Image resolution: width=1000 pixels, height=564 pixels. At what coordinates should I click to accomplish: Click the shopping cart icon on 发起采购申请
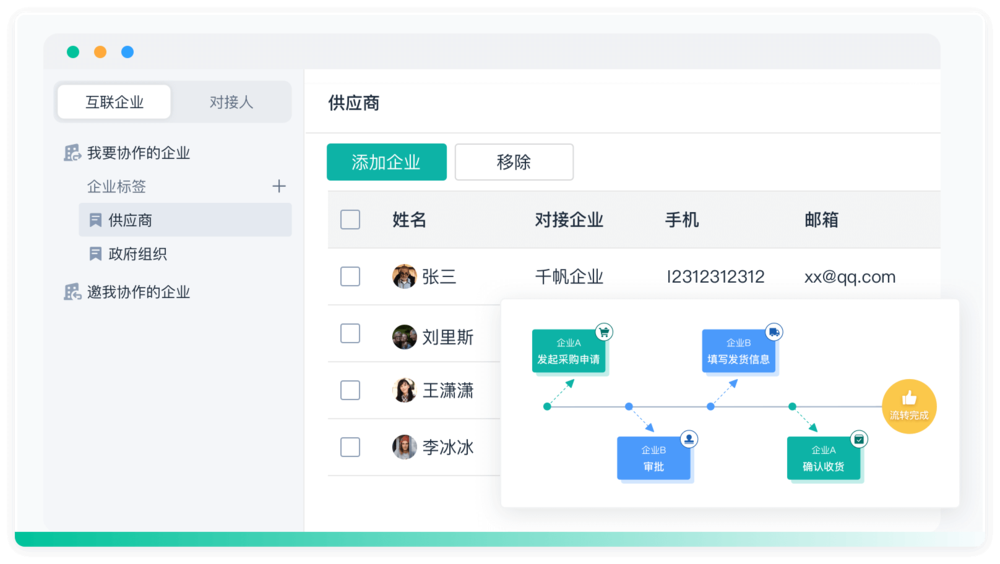[603, 331]
